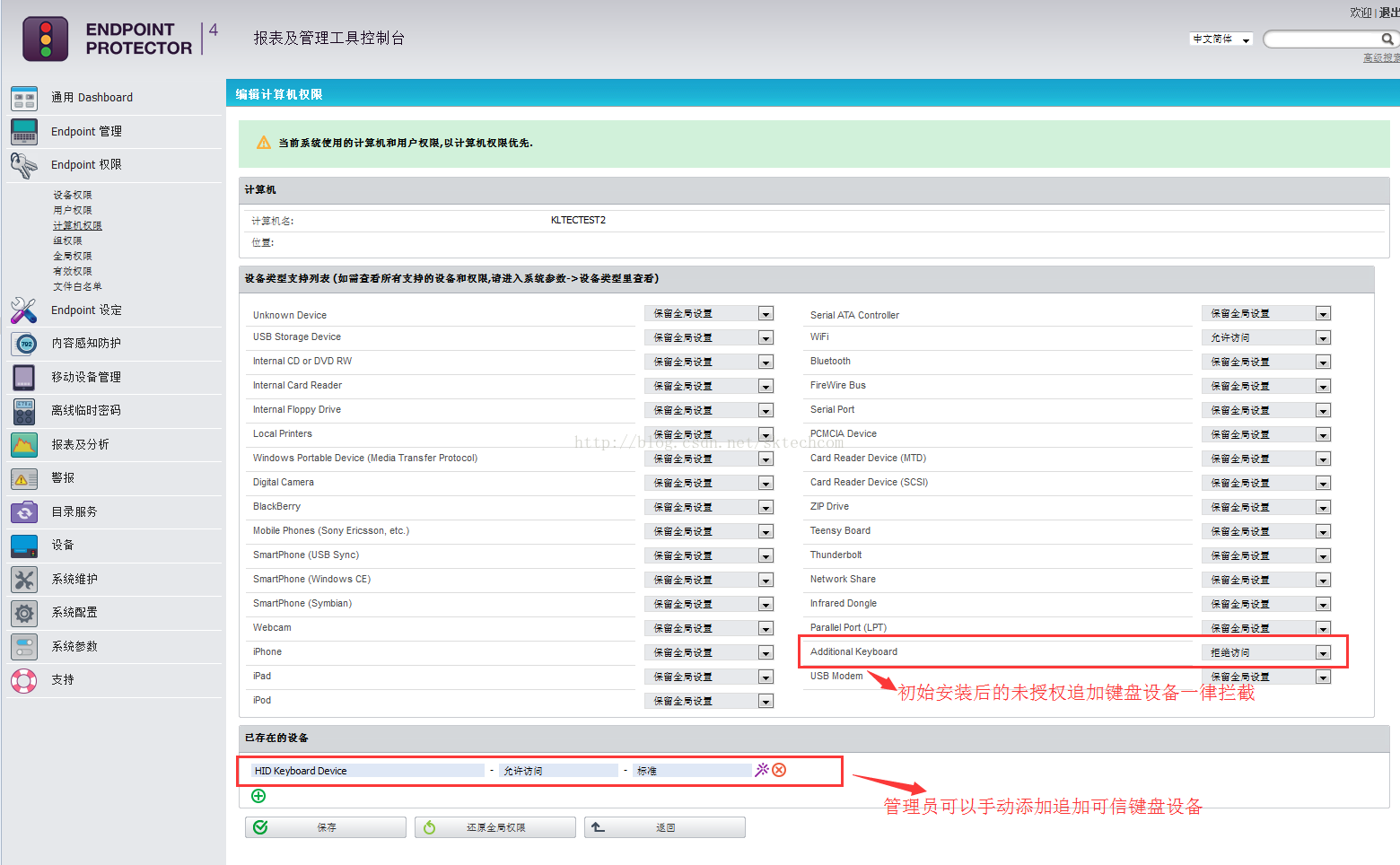
Task: Open the Serial ATA Controller dropdown
Action: 1266,313
